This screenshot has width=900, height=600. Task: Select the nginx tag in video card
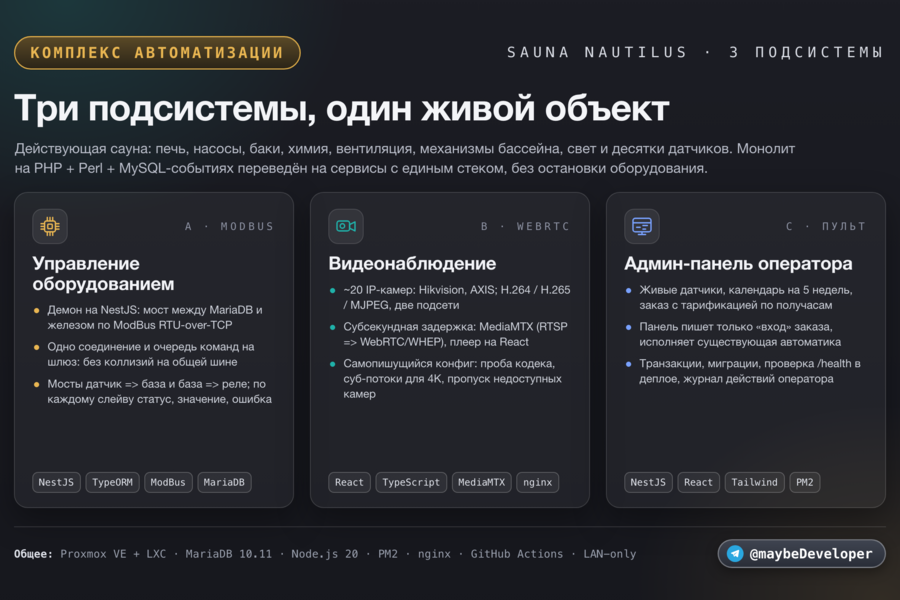(x=538, y=482)
